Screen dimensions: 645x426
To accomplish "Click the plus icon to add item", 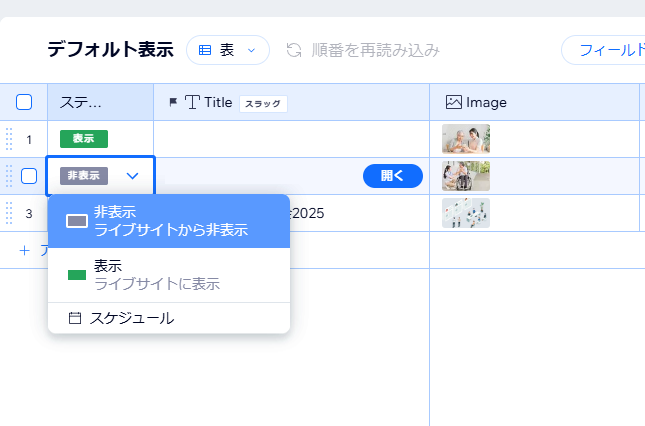I will 25,250.
